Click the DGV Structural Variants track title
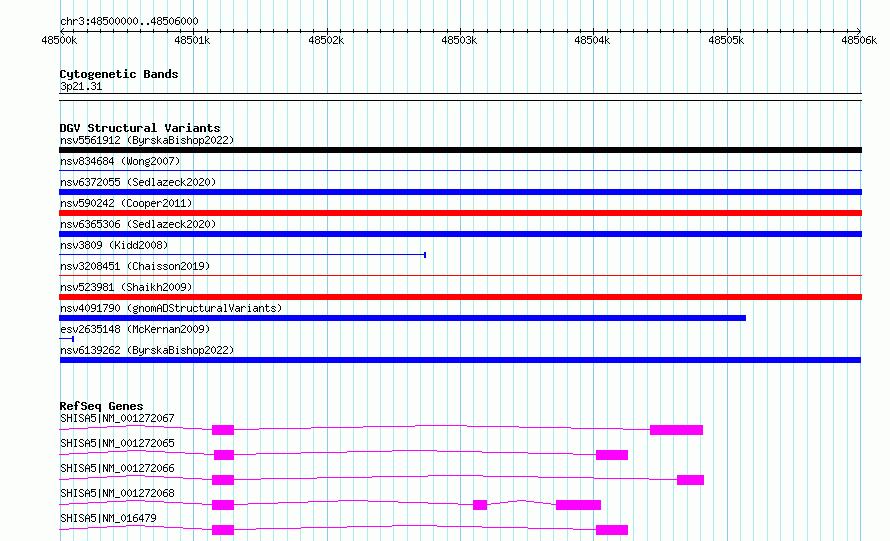 click(140, 128)
